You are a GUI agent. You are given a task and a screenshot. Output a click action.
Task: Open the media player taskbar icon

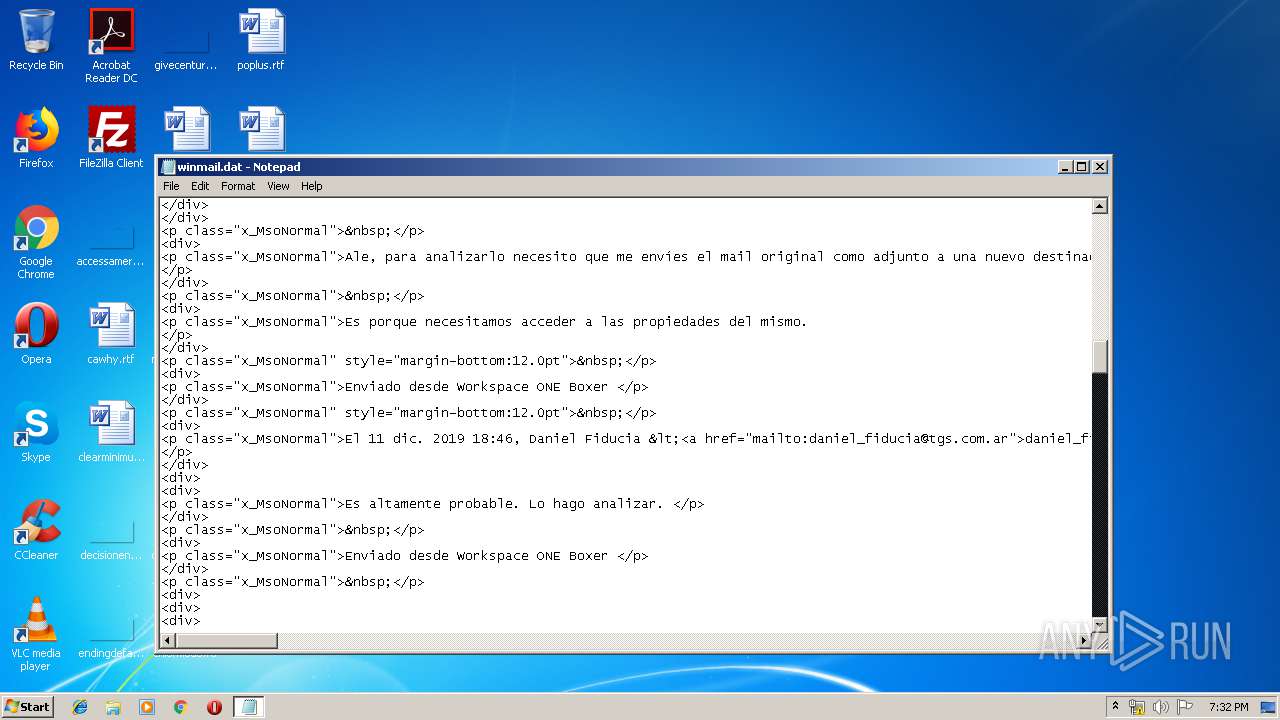coord(147,707)
